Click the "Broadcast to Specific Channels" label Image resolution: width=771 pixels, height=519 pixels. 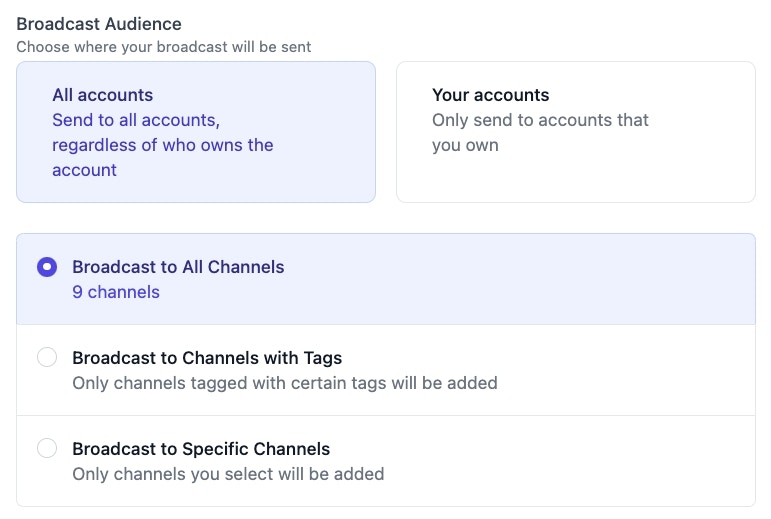click(x=201, y=449)
